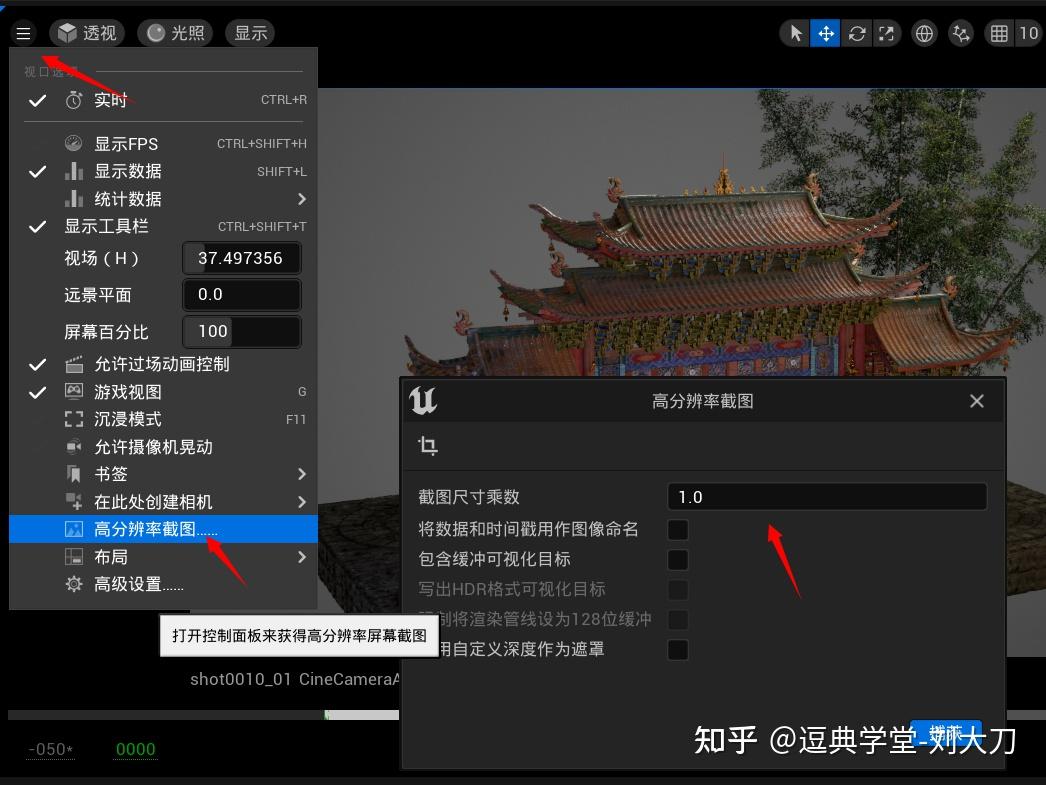Viewport: 1046px width, 785px height.
Task: Expand the 布局 submenu
Action: [110, 556]
